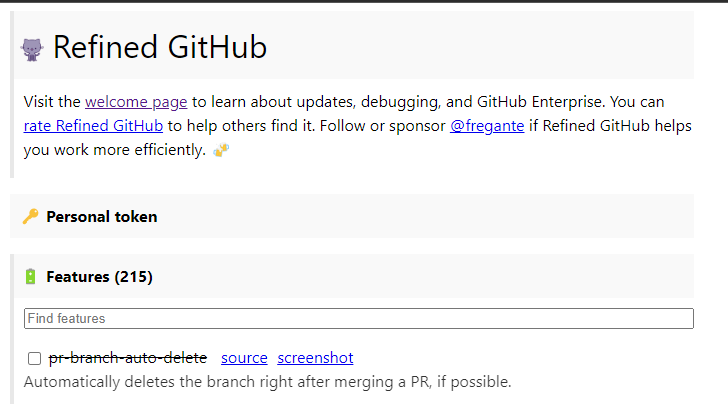View the screenshot link for pr-branch-auto-delete
The width and height of the screenshot is (728, 404).
(x=315, y=358)
